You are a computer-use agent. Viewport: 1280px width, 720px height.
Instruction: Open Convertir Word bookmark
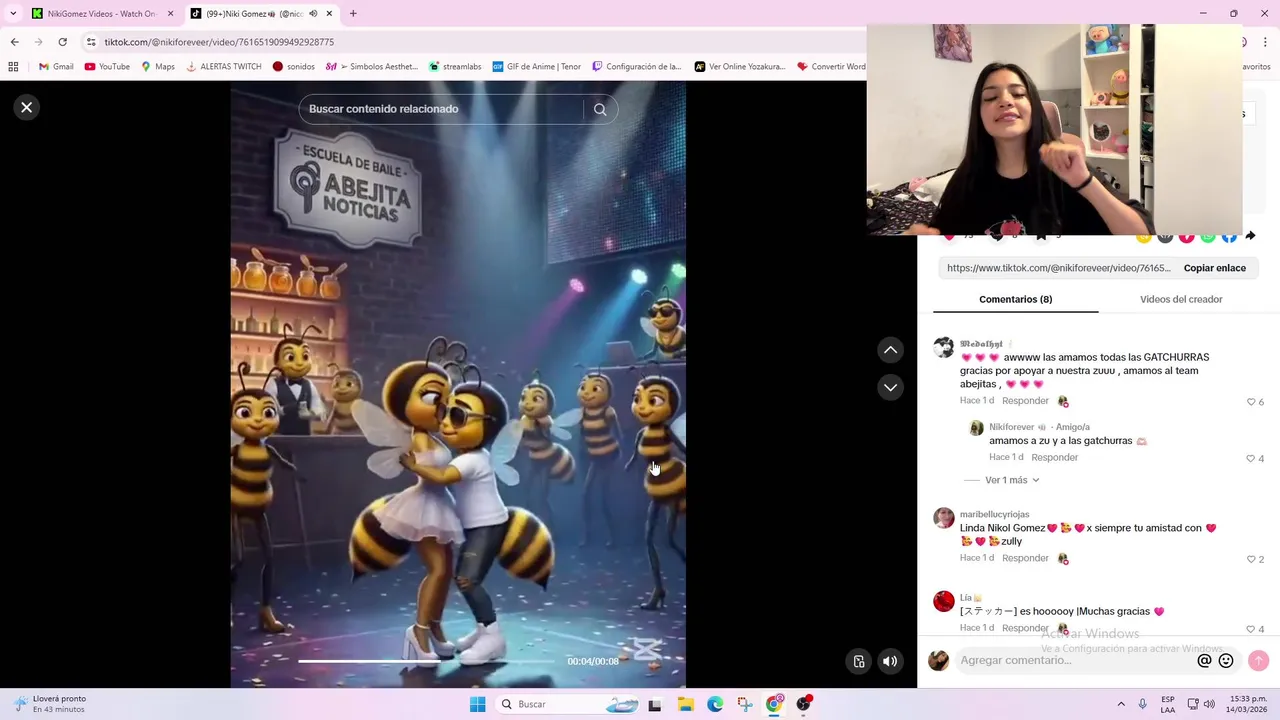[831, 67]
